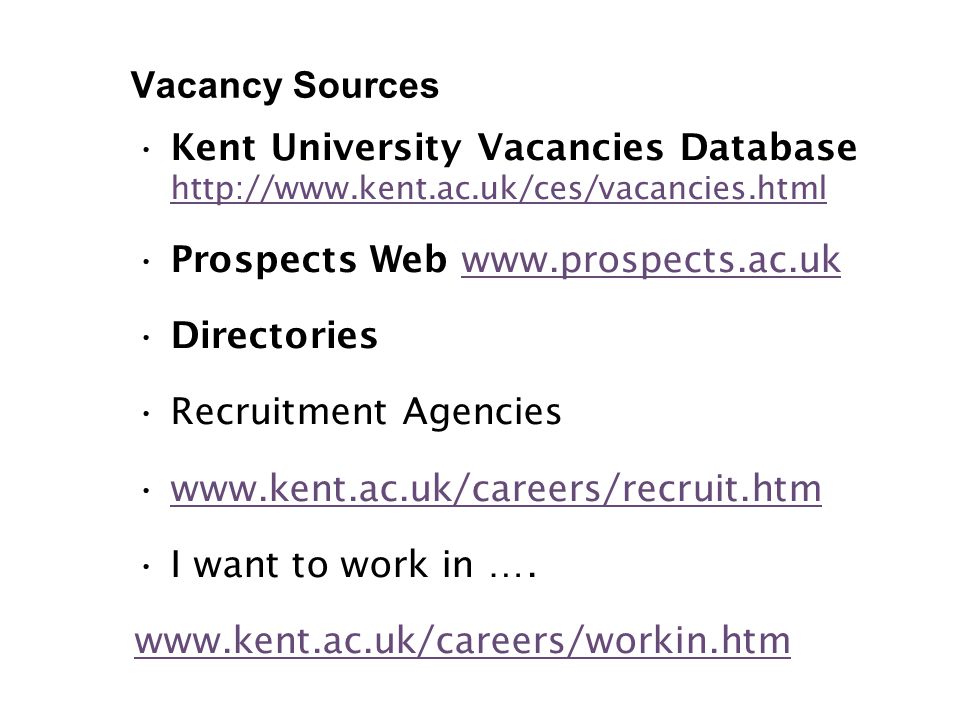This screenshot has width=960, height=720.
Task: Click the bullet dot before Kent University
Action: coord(146,149)
